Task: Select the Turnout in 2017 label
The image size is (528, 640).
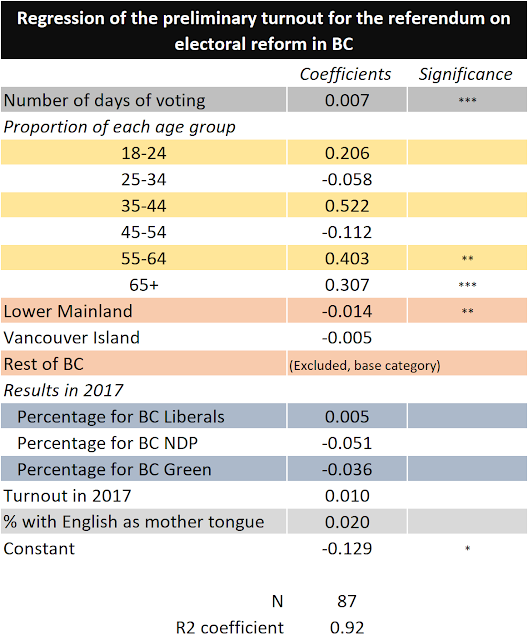Action: [67, 496]
